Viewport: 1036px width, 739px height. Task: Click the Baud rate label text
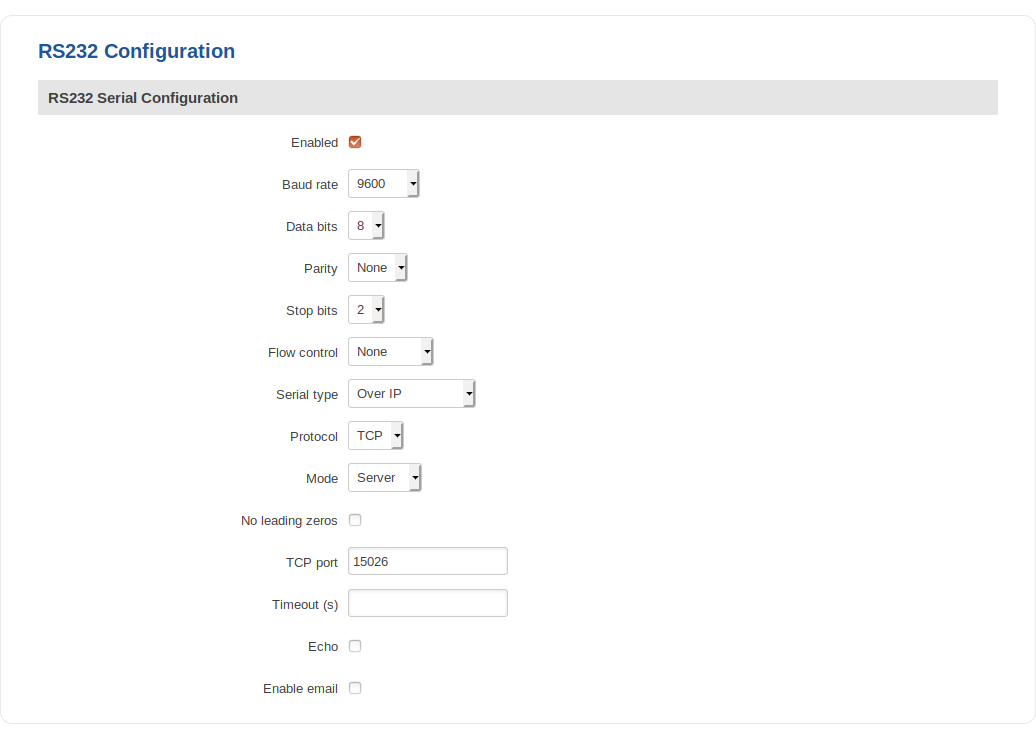click(310, 185)
